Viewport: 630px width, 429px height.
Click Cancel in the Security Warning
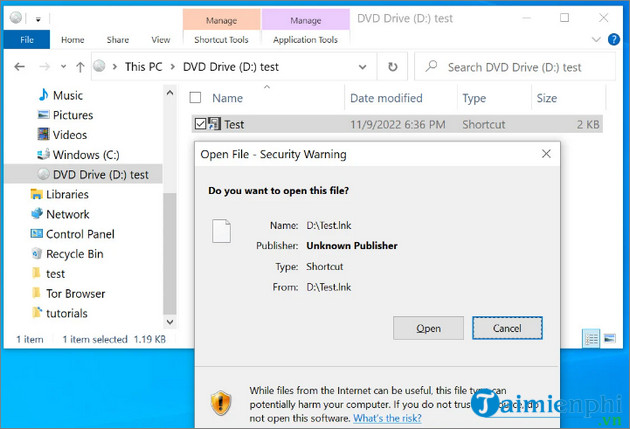click(507, 328)
